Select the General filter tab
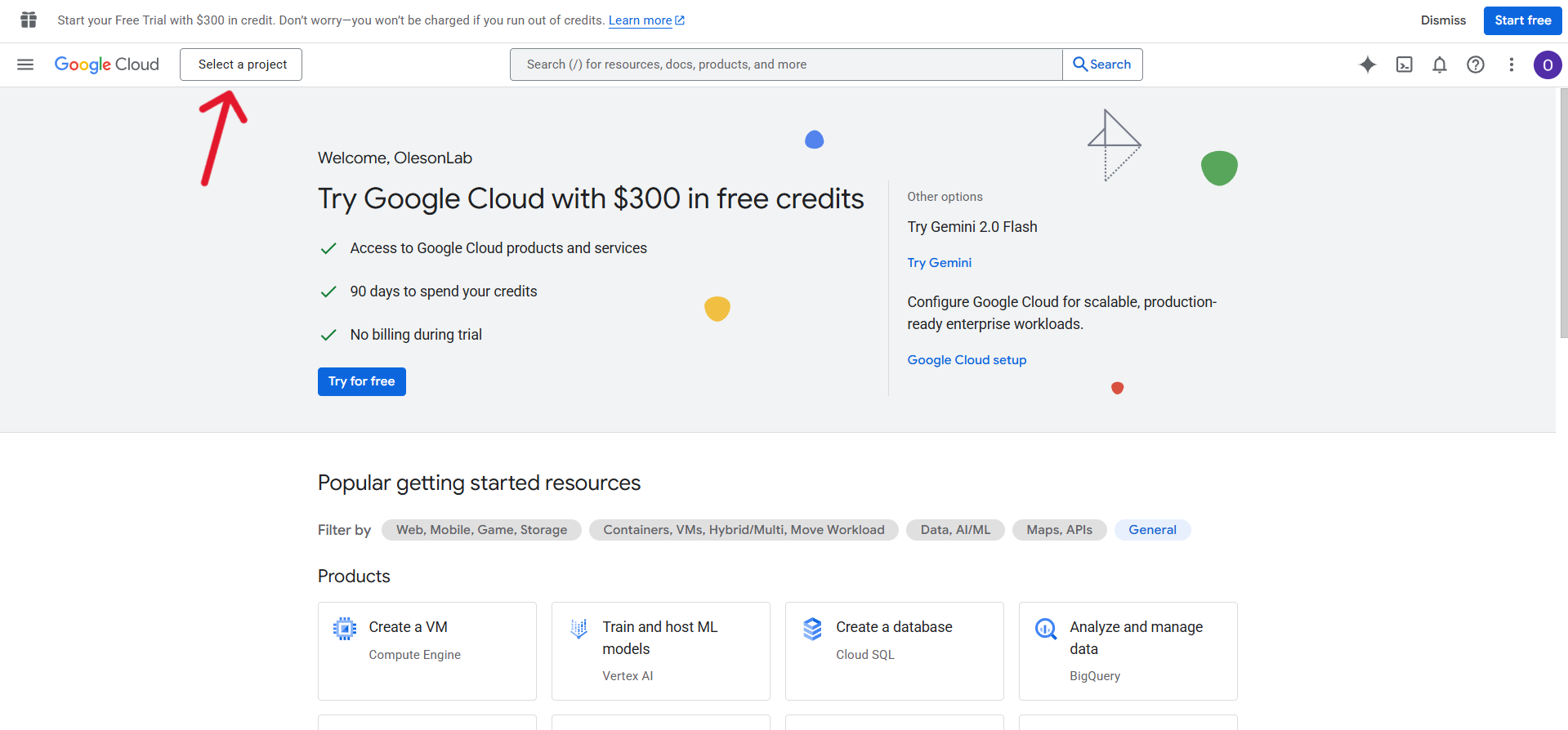This screenshot has width=1568, height=730. click(1152, 530)
